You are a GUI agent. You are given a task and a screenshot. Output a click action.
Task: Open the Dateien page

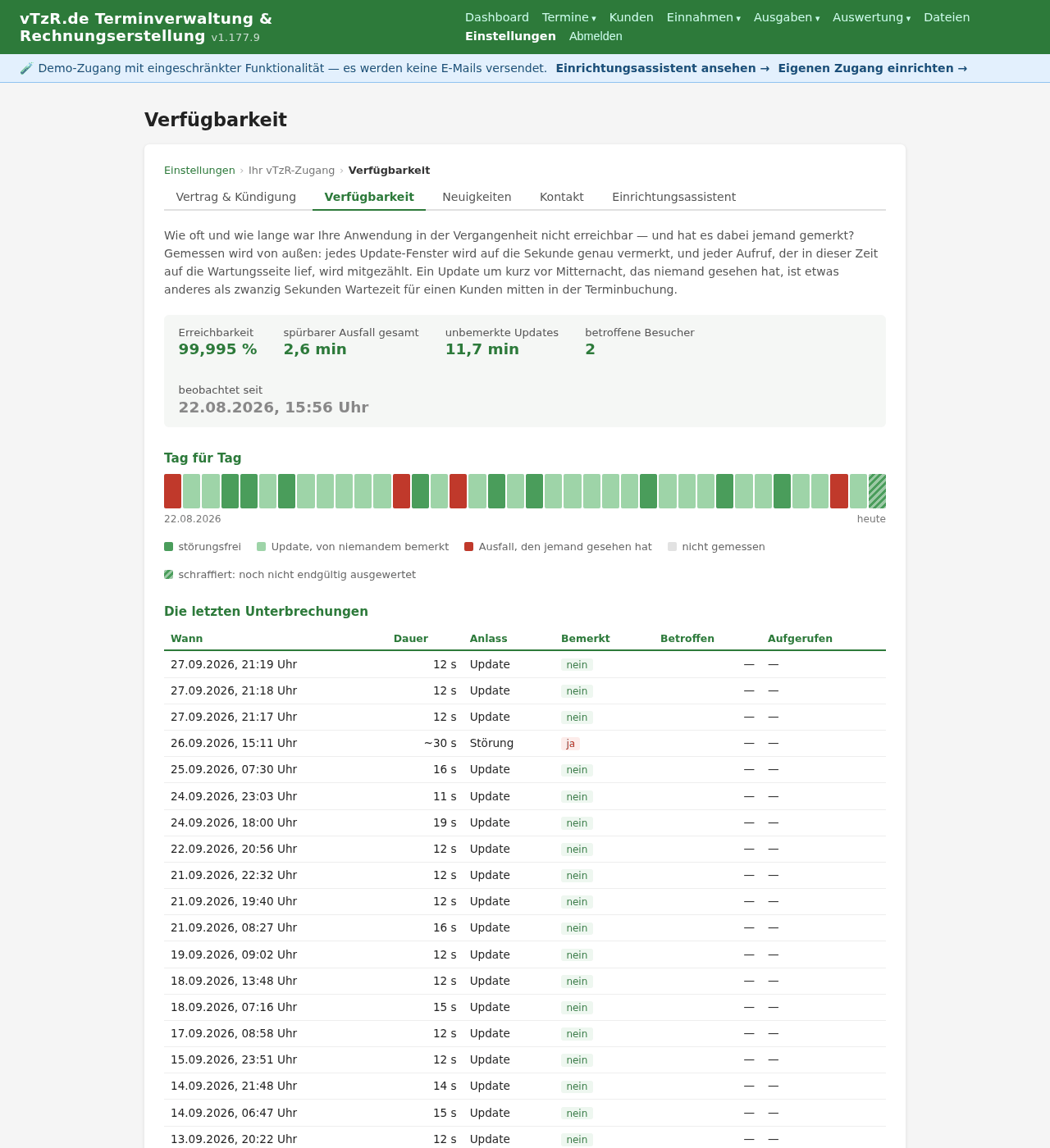point(947,17)
